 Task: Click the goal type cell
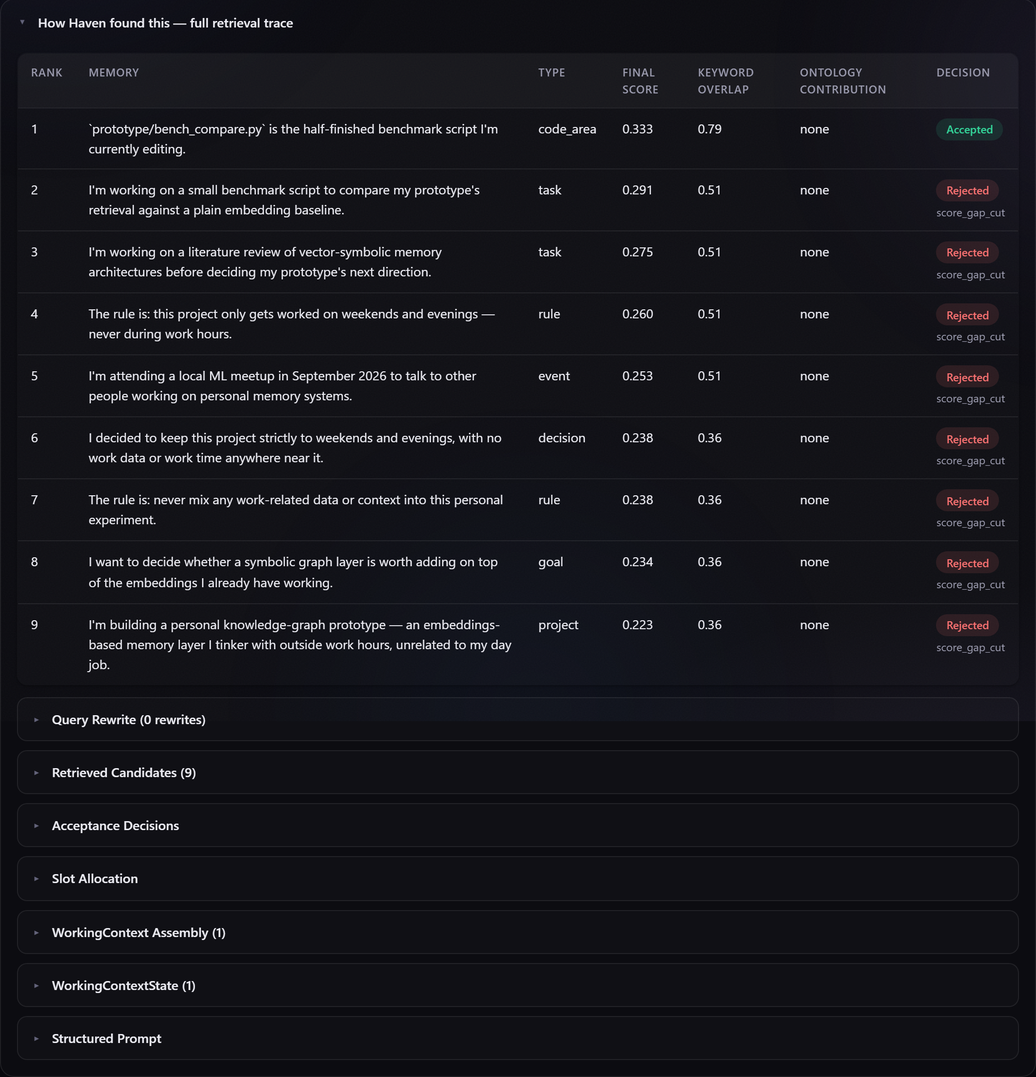(x=550, y=562)
